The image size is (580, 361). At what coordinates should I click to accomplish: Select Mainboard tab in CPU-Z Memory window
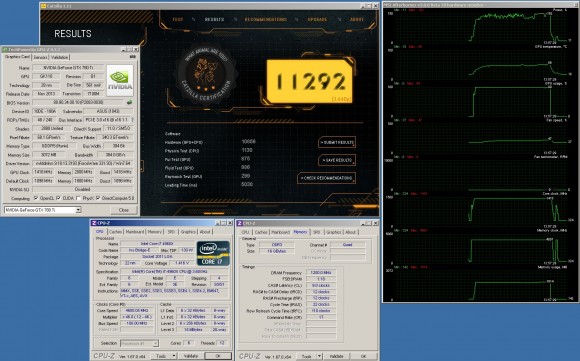[280, 232]
